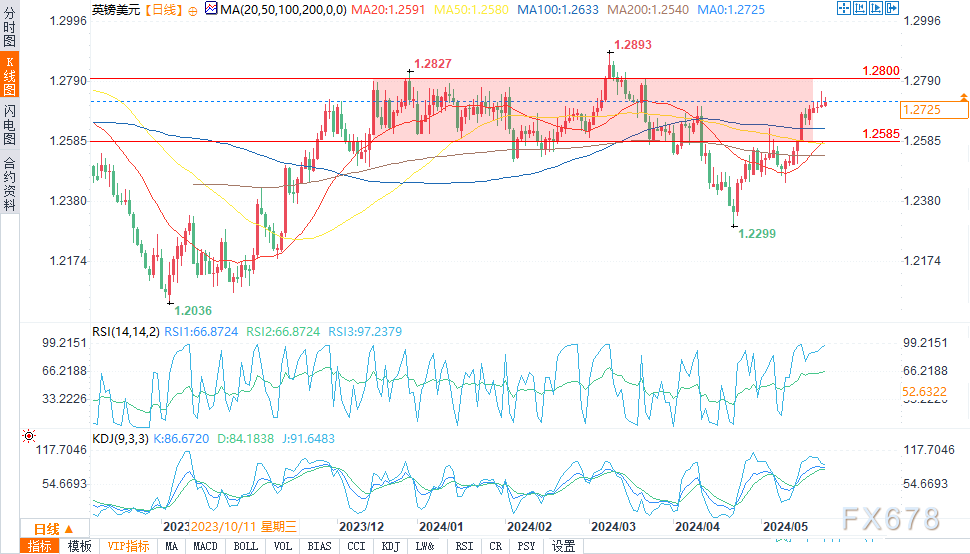Image resolution: width=970 pixels, height=554 pixels.
Task: Click the 1.2725 current price label
Action: click(918, 110)
